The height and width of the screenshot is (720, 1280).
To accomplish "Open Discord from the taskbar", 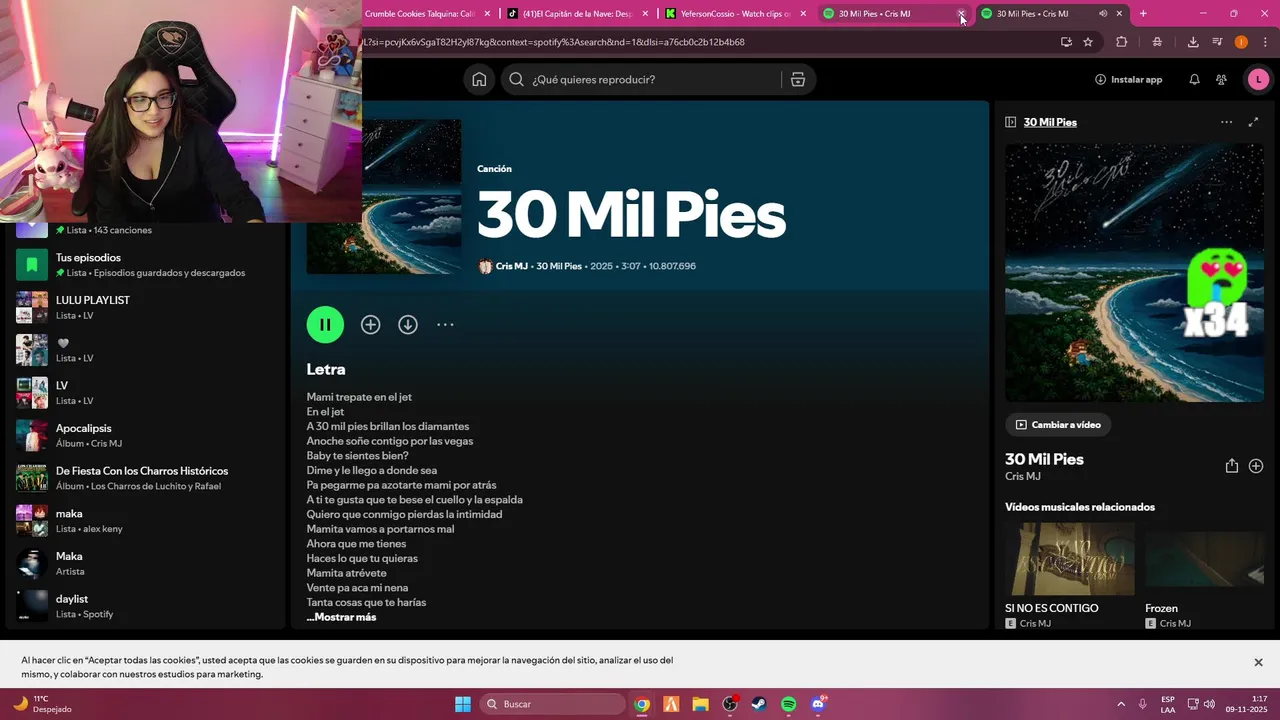I will (x=818, y=704).
